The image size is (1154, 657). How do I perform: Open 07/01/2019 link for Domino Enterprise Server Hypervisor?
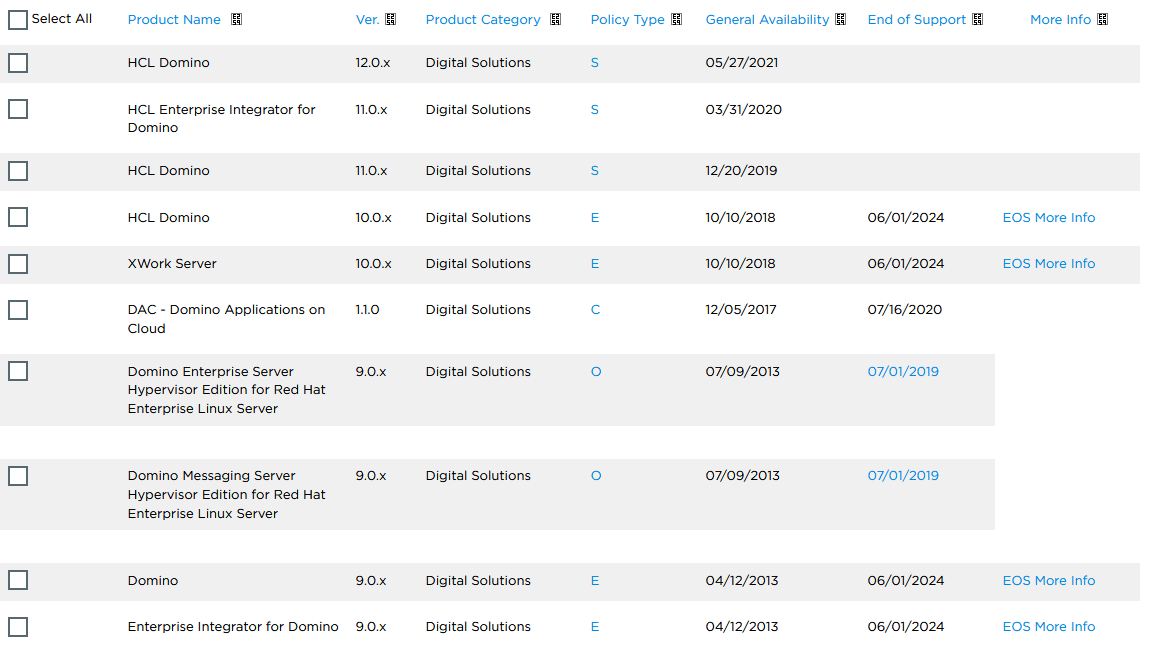tap(903, 372)
